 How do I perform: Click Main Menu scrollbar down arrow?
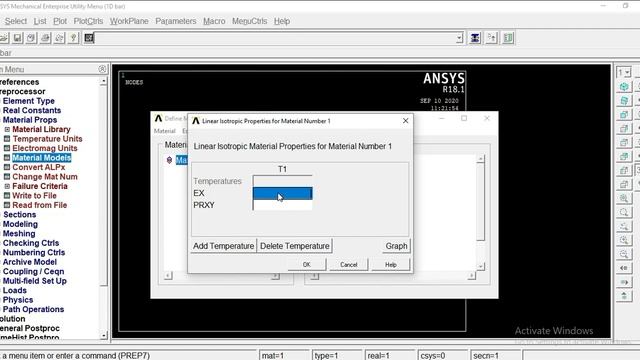(104, 336)
